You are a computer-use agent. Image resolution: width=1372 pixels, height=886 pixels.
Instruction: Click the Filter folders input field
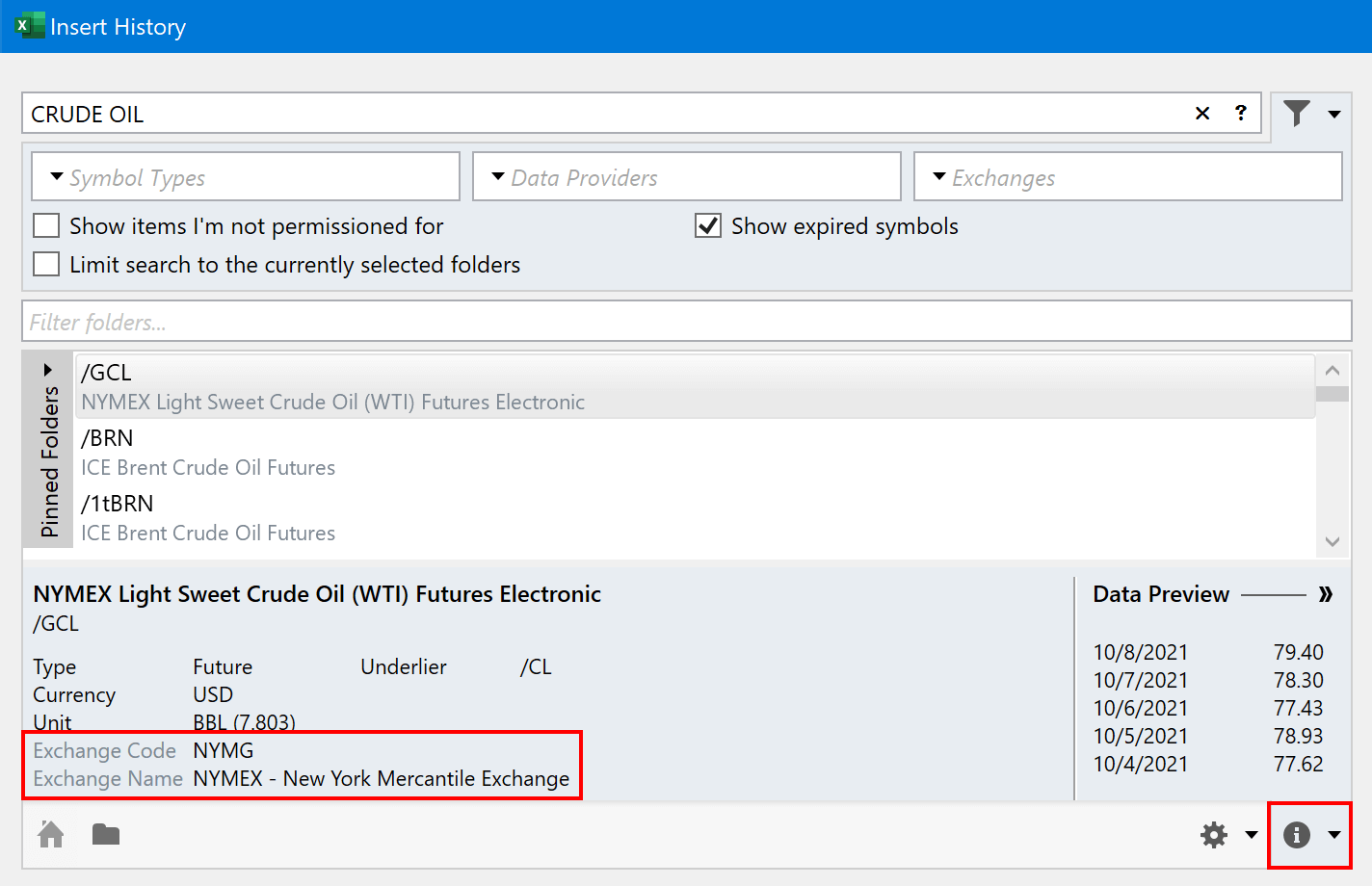[687, 322]
